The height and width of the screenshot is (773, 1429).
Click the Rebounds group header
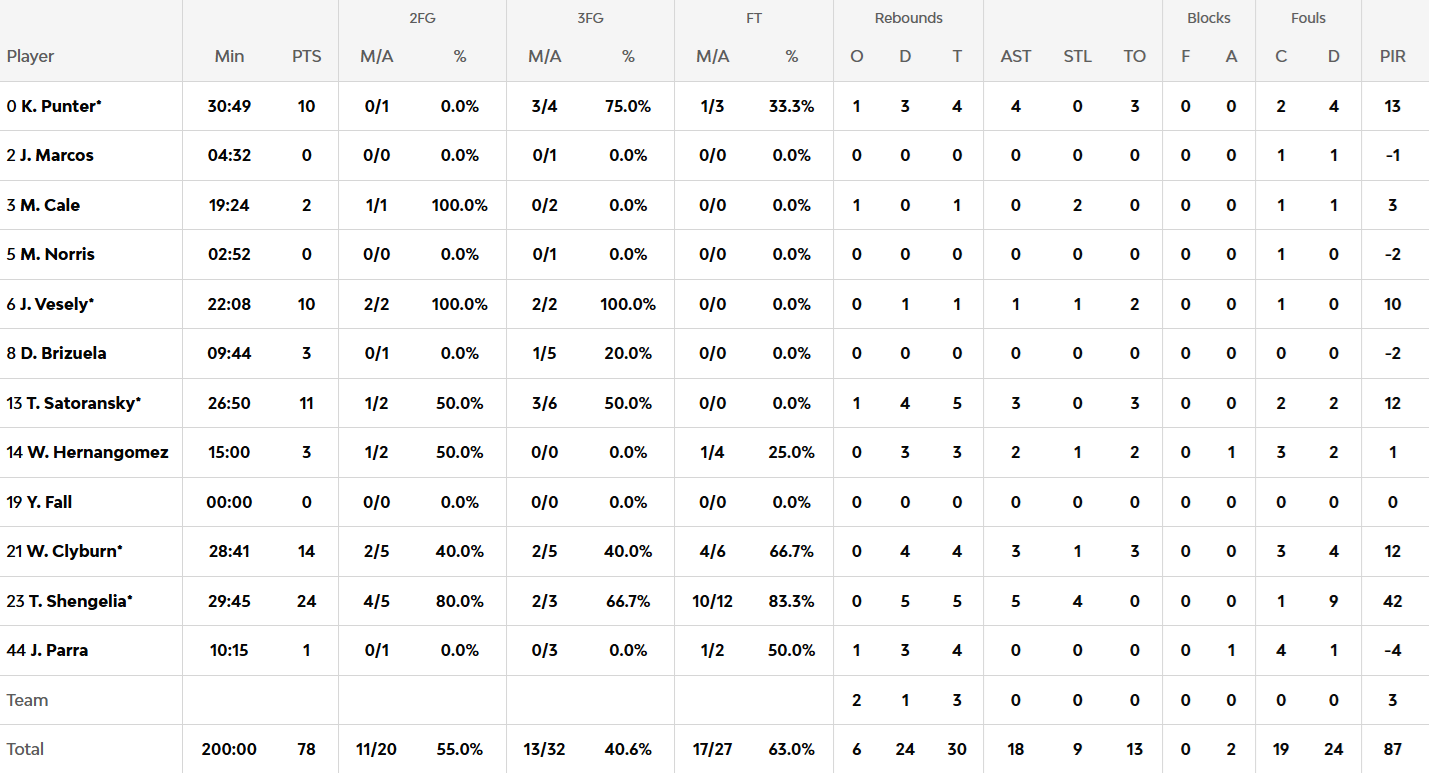tap(908, 18)
